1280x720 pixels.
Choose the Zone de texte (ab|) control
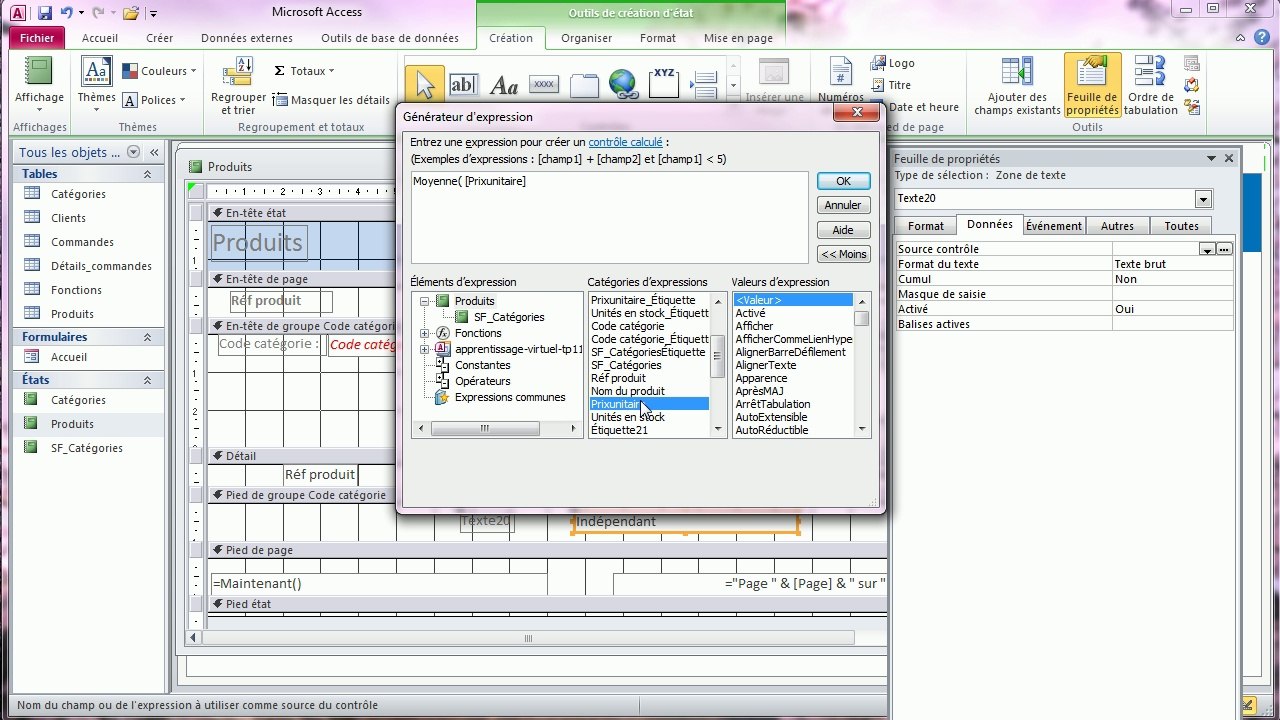(463, 85)
